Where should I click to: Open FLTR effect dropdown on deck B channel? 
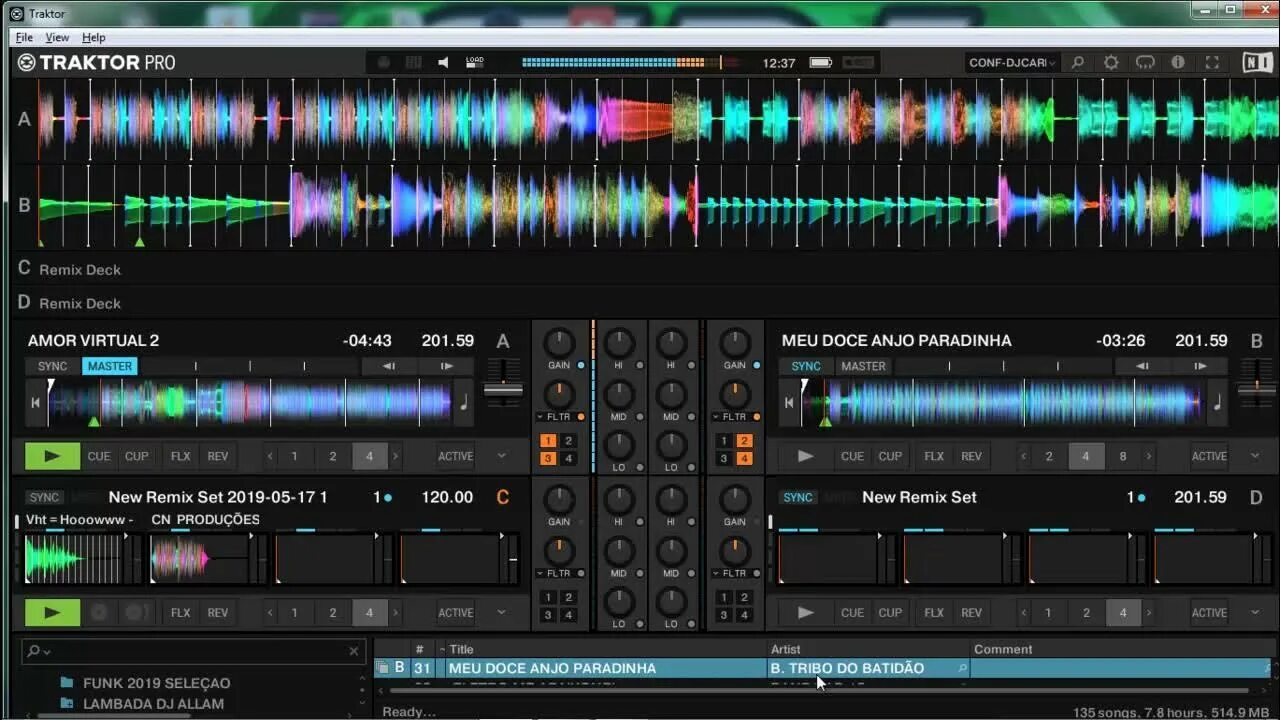(x=717, y=417)
